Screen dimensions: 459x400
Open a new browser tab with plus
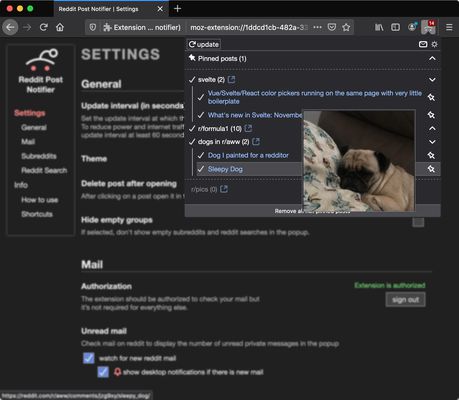pyautogui.click(x=178, y=9)
